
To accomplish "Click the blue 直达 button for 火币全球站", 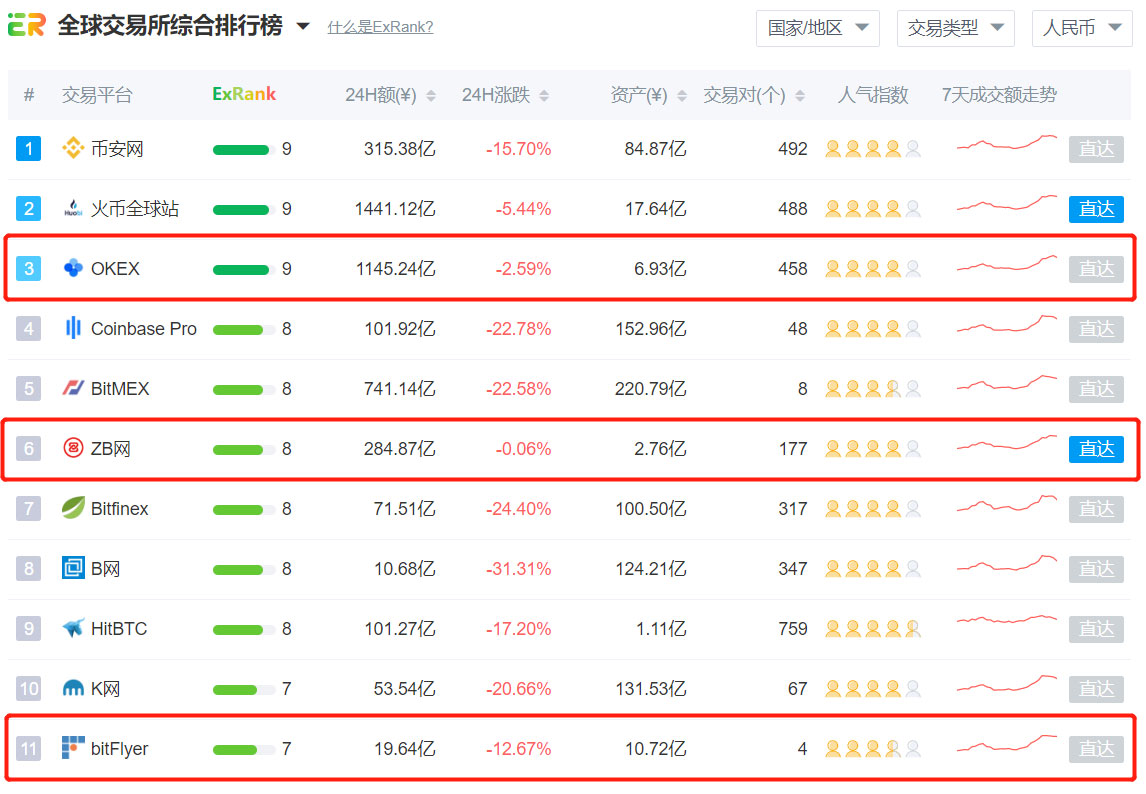I will 1096,209.
